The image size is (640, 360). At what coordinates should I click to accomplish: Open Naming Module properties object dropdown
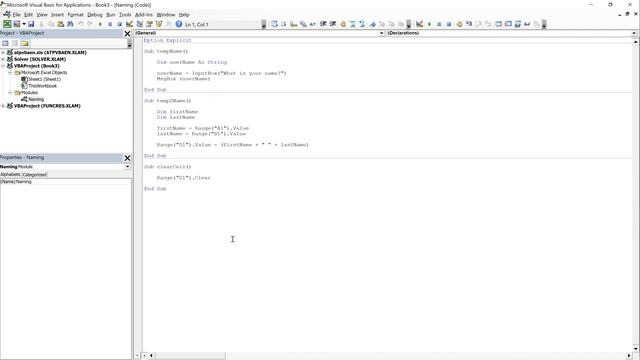[x=127, y=167]
